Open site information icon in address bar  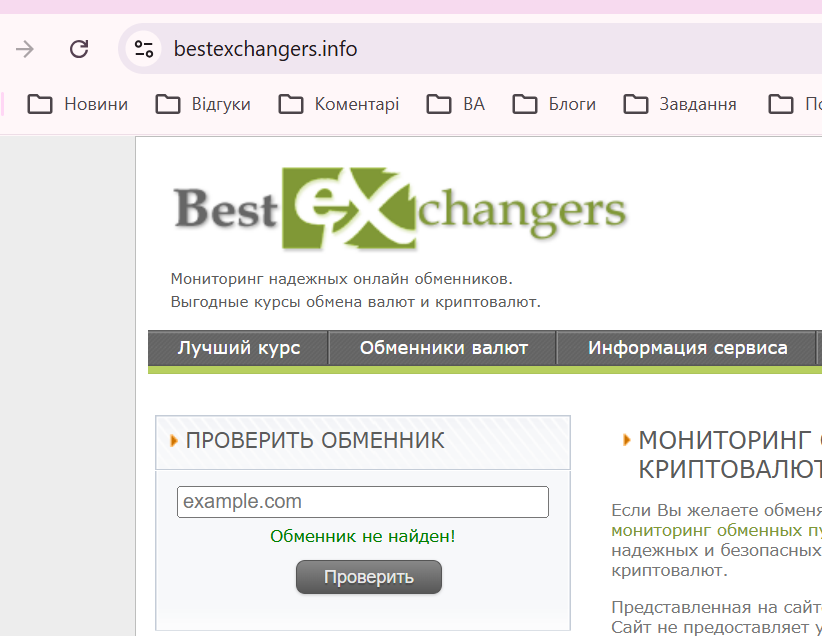click(144, 49)
